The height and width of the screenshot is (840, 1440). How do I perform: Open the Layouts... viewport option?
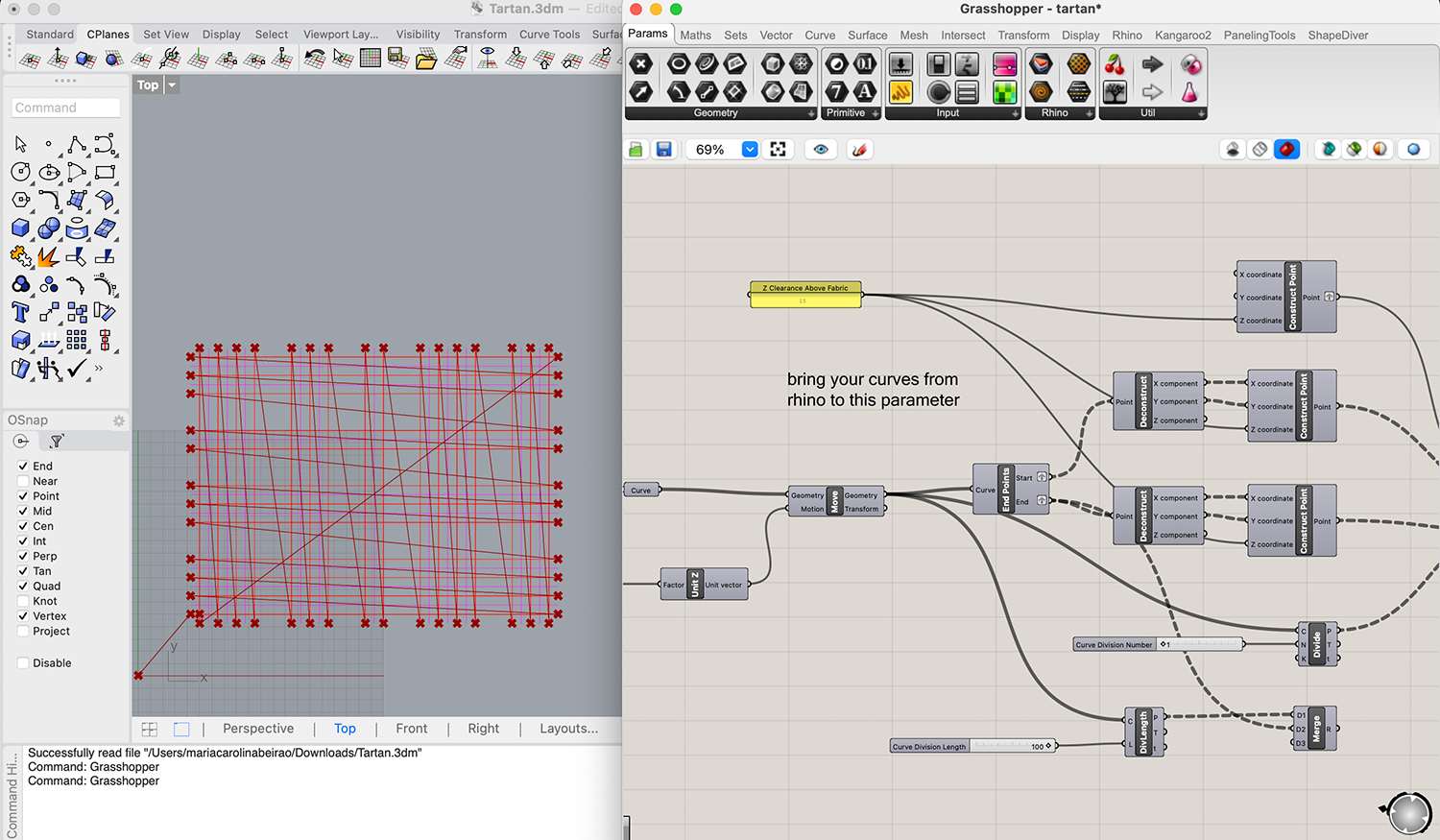pyautogui.click(x=568, y=729)
